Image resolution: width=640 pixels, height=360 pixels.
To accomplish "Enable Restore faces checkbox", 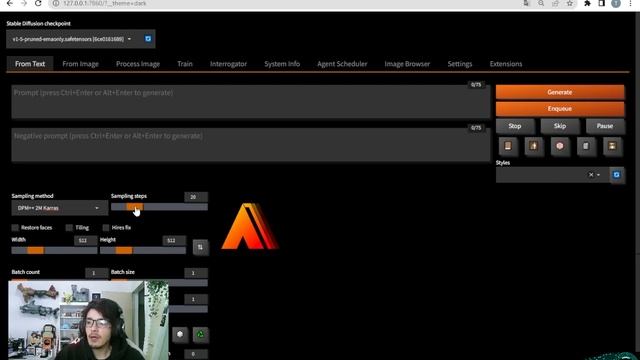I will coord(15,227).
